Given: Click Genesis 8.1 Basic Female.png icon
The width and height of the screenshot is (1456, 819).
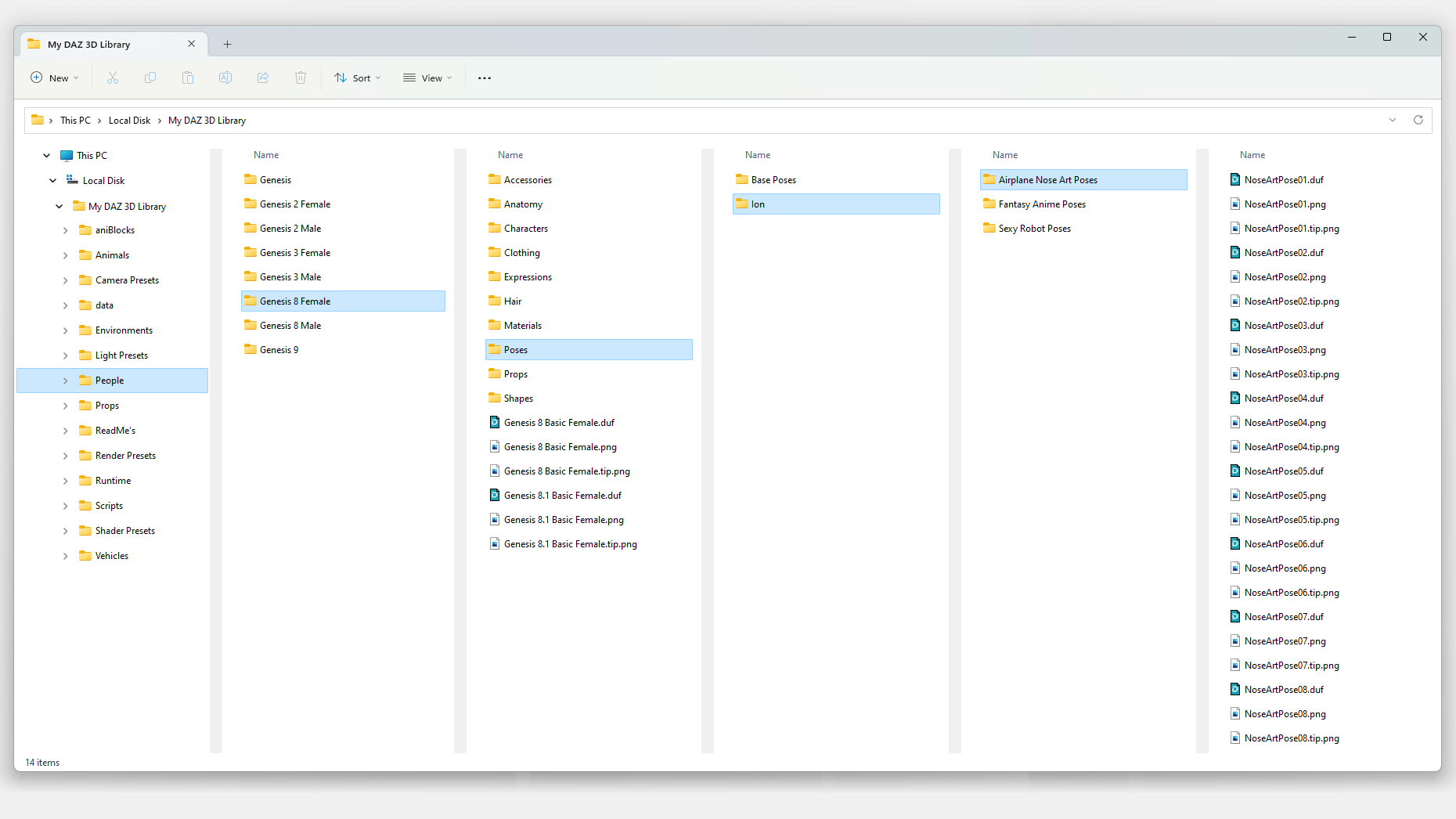Looking at the screenshot, I should (x=495, y=519).
